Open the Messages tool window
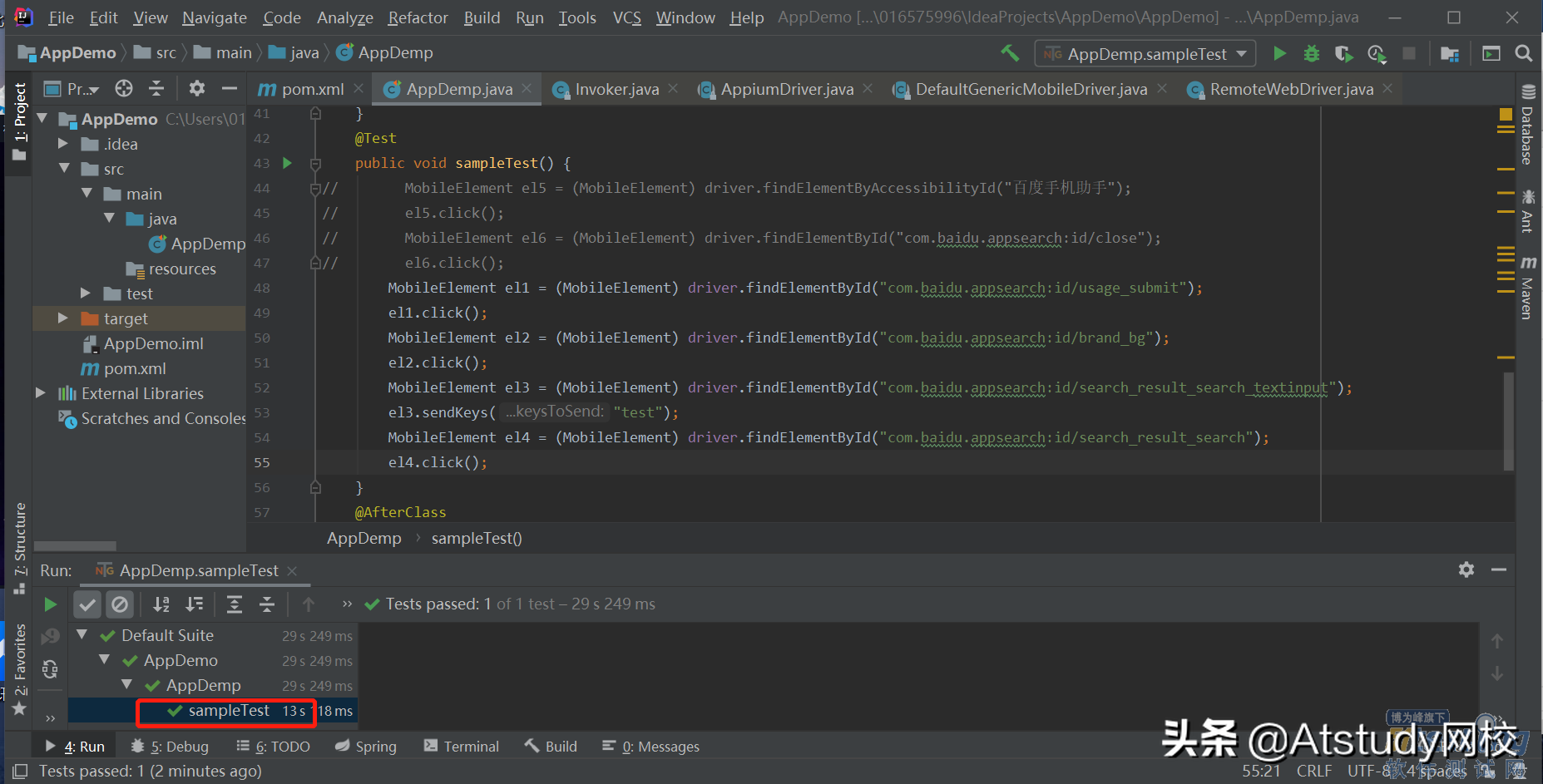Screen dimensions: 1543x784 click(651, 747)
